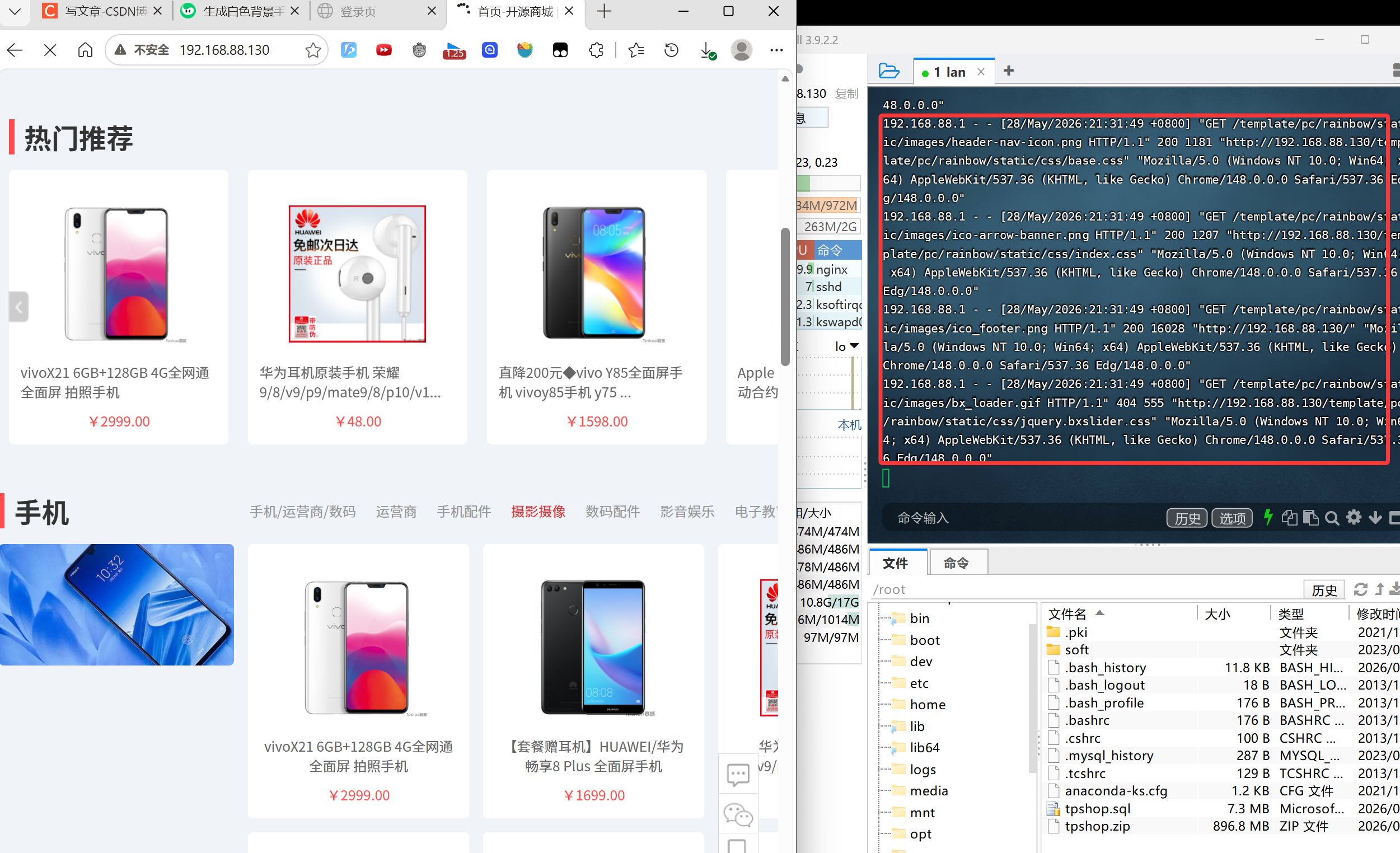The width and height of the screenshot is (1400, 853).
Task: Click the terminal paste icon
Action: (1310, 518)
